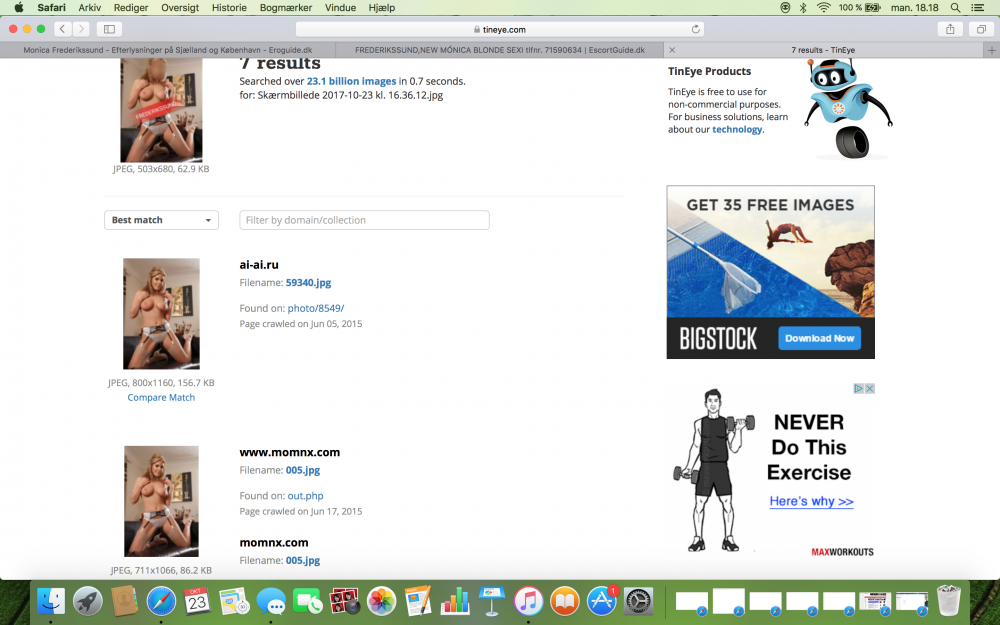The height and width of the screenshot is (625, 1000).
Task: Click the Wi-Fi status icon
Action: 823,8
